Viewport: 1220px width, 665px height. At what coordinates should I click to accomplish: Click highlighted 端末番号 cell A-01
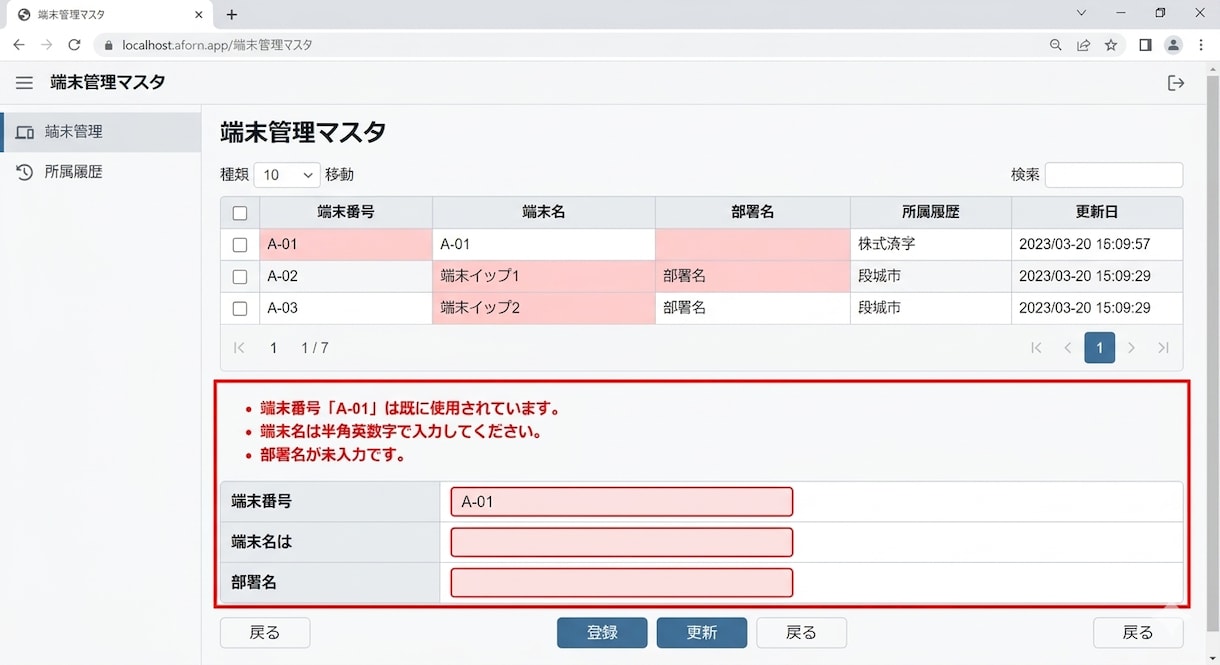[346, 245]
